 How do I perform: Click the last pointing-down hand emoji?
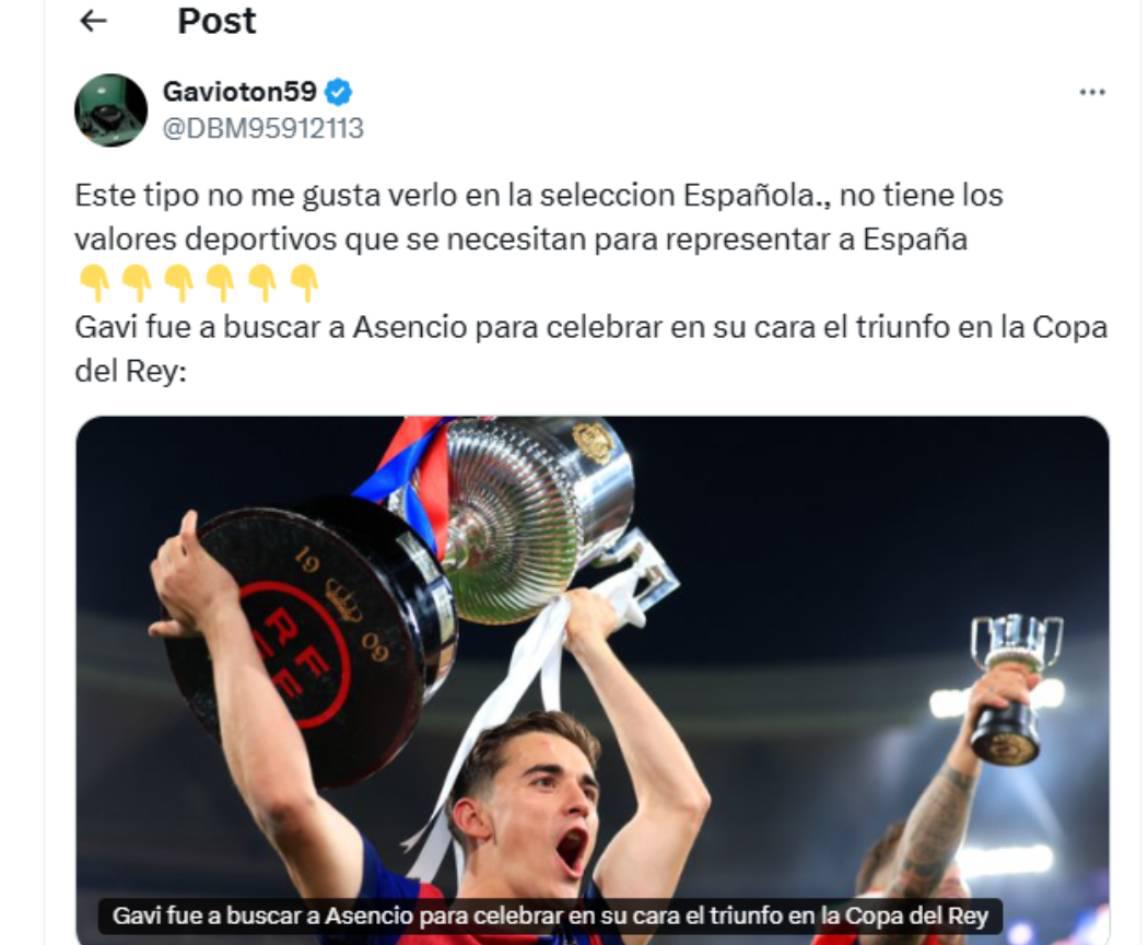(305, 284)
